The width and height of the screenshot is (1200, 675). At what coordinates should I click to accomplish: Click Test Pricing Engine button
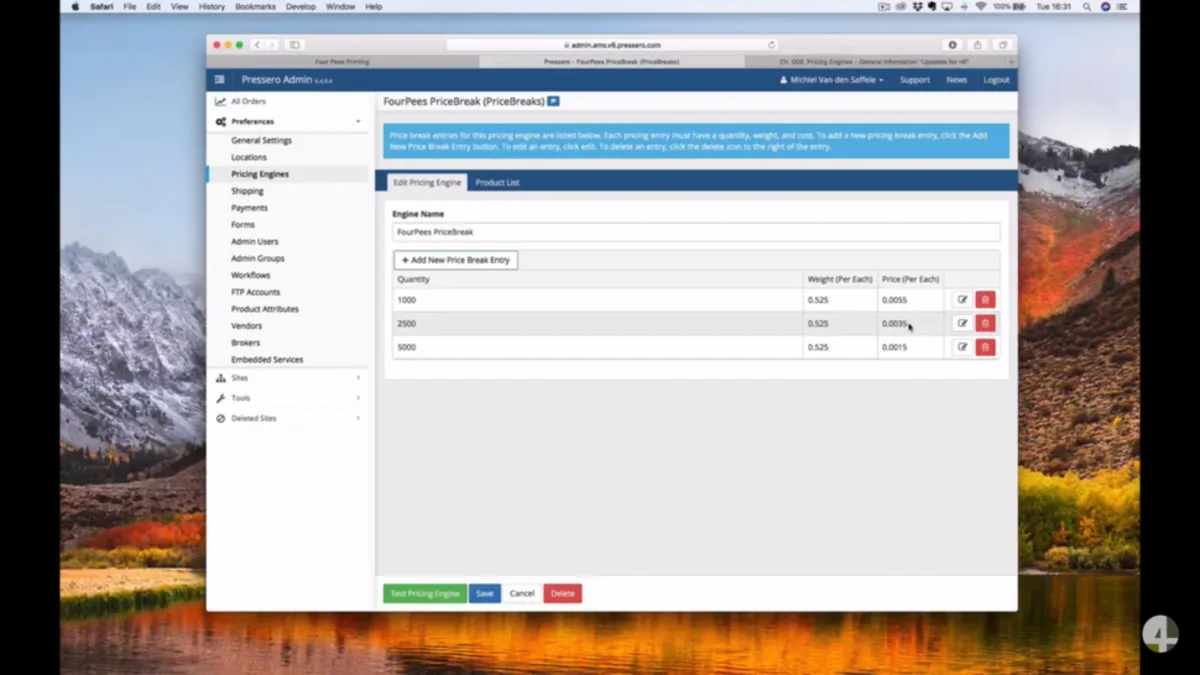[x=424, y=594]
